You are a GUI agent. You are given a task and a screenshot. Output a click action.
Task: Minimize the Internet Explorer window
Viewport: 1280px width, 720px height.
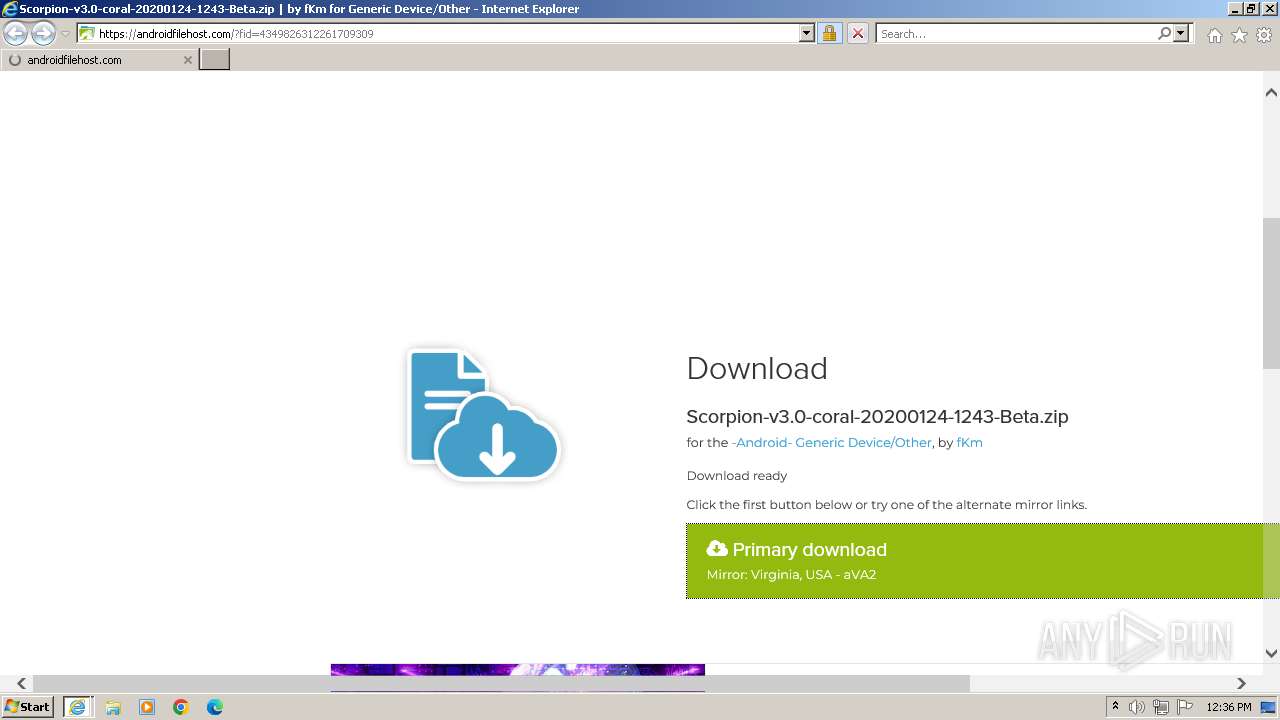click(x=1235, y=9)
